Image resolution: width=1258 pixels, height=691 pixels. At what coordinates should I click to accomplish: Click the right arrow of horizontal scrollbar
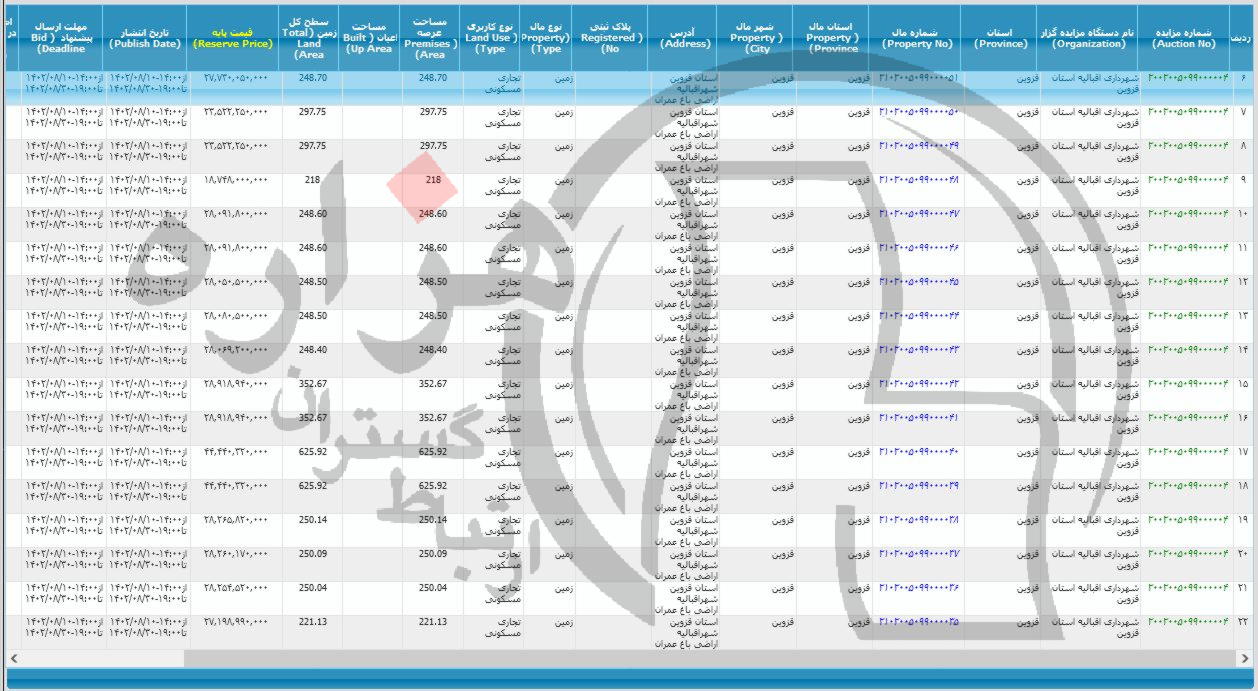click(1245, 657)
